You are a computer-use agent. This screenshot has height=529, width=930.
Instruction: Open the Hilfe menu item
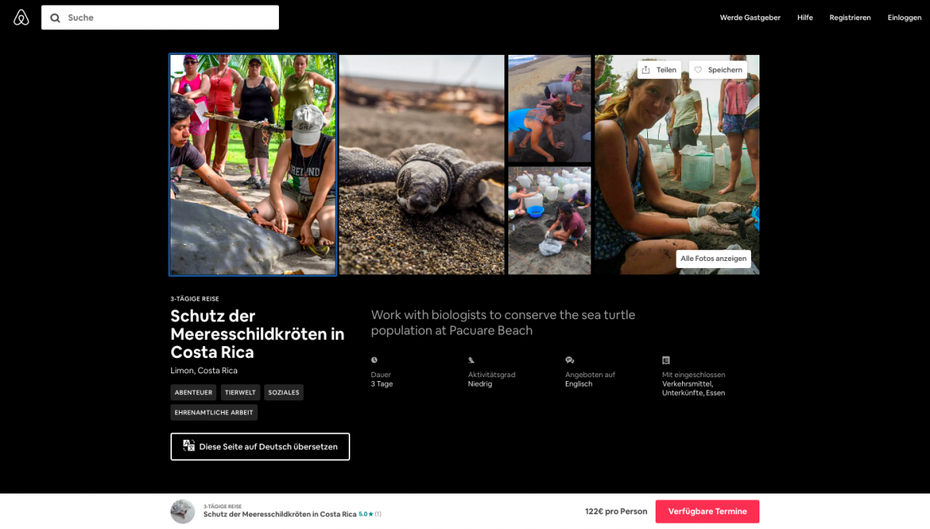click(805, 18)
